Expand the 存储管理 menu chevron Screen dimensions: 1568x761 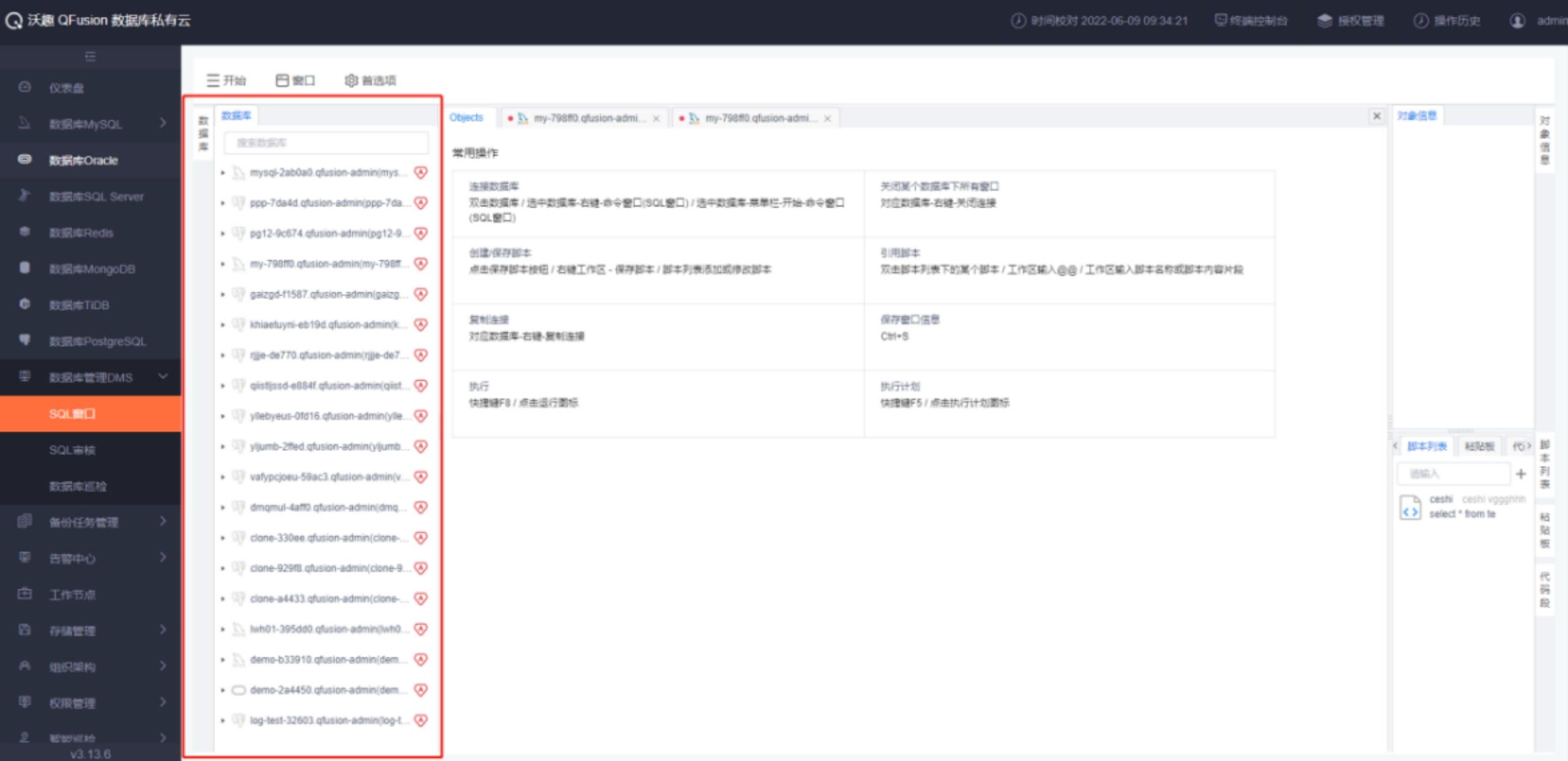tap(163, 630)
